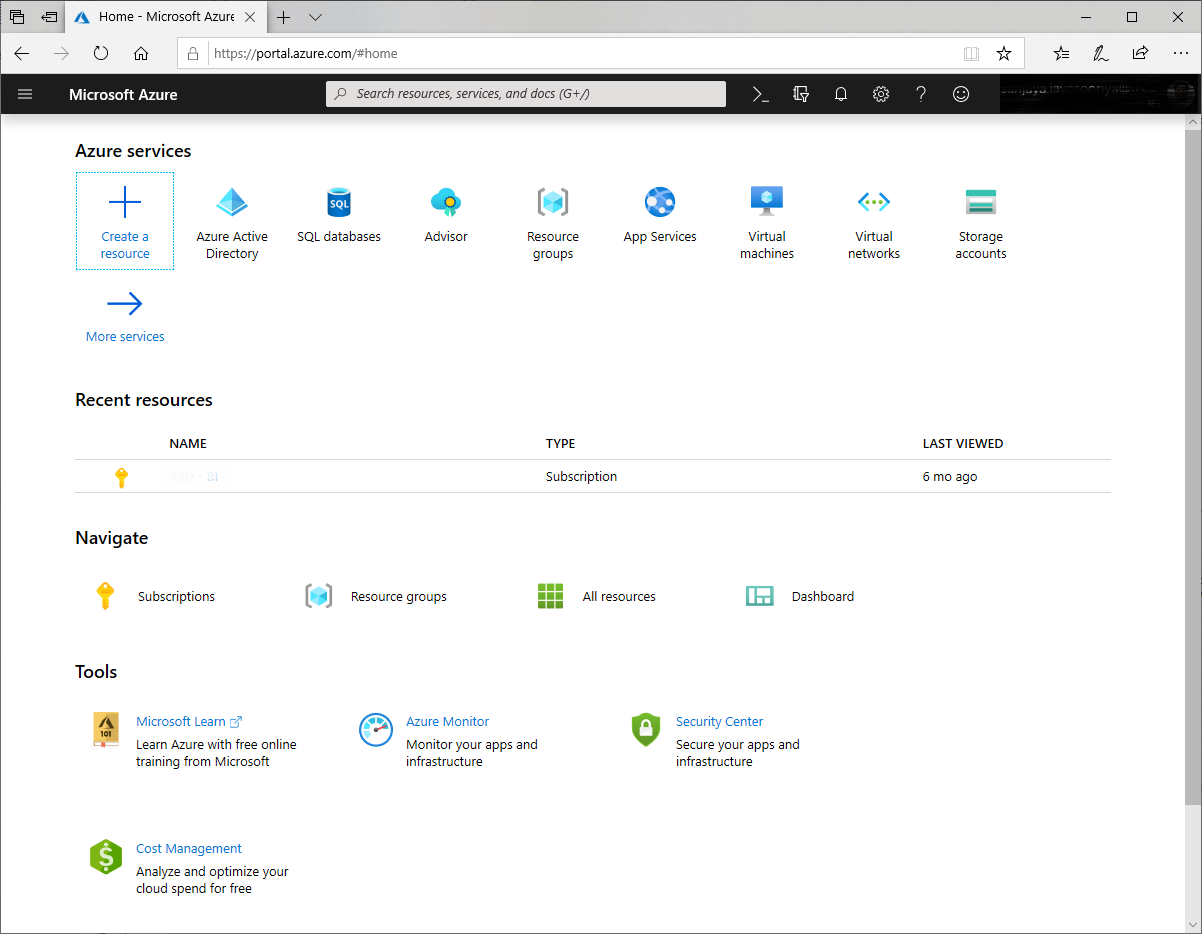Image resolution: width=1202 pixels, height=934 pixels.
Task: Toggle reading view in the address bar
Action: coord(971,53)
